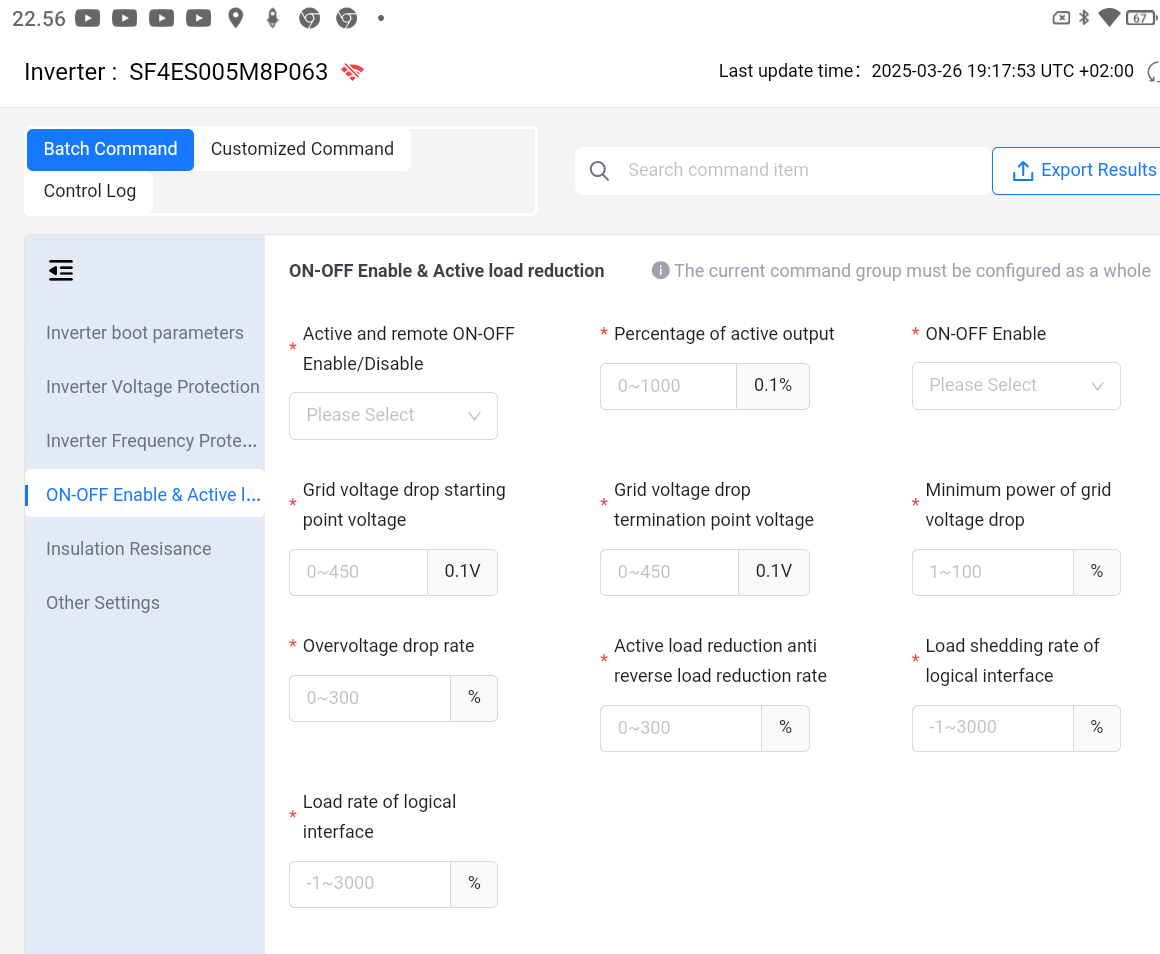1160x954 pixels.
Task: Collapse the sidebar menu icon
Action: pos(61,270)
